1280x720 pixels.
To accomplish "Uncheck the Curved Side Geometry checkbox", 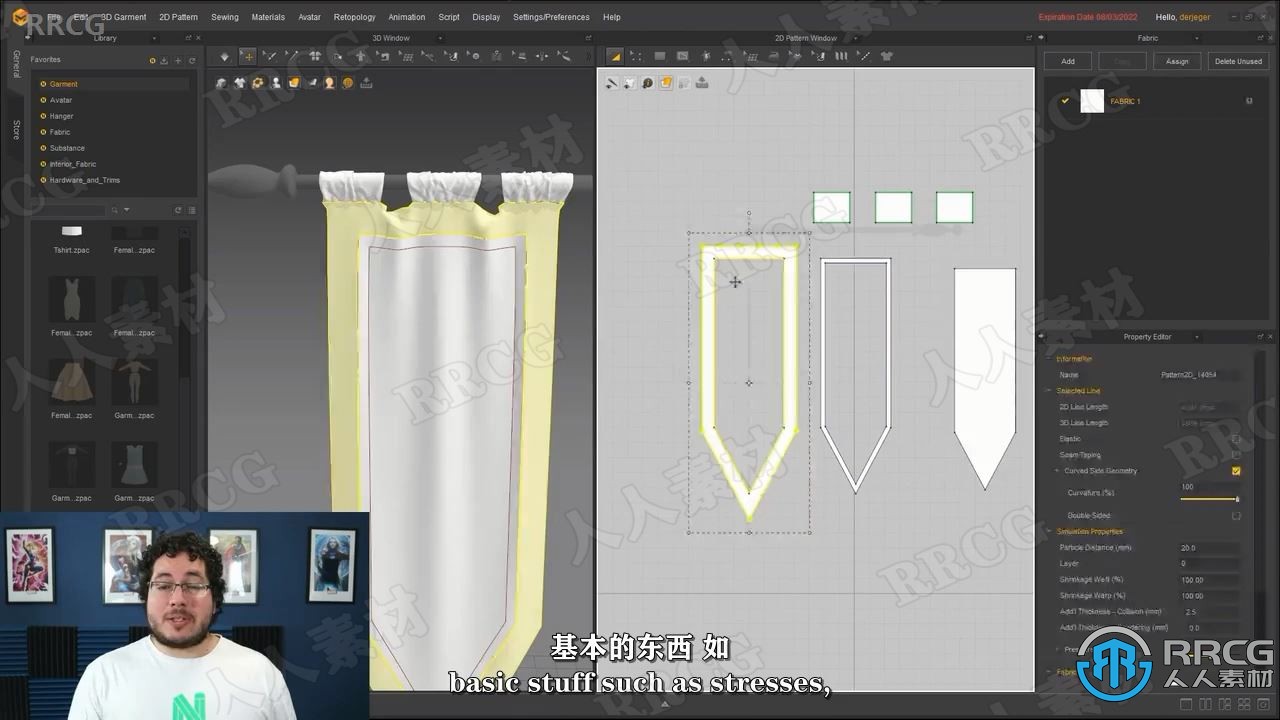I will (x=1236, y=471).
